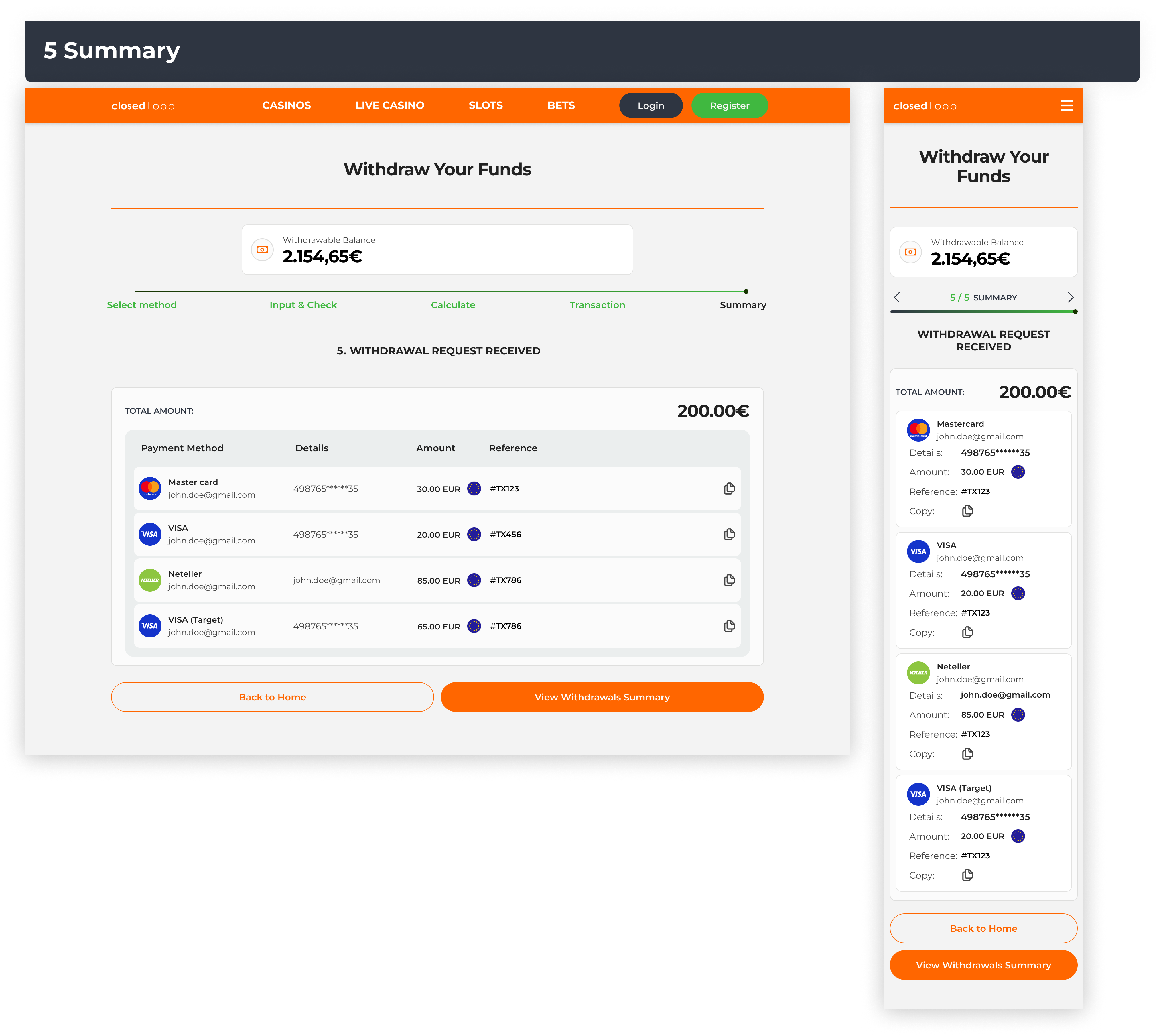The height and width of the screenshot is (1036, 1163).
Task: Click the desktop progress bar end marker
Action: tap(746, 292)
